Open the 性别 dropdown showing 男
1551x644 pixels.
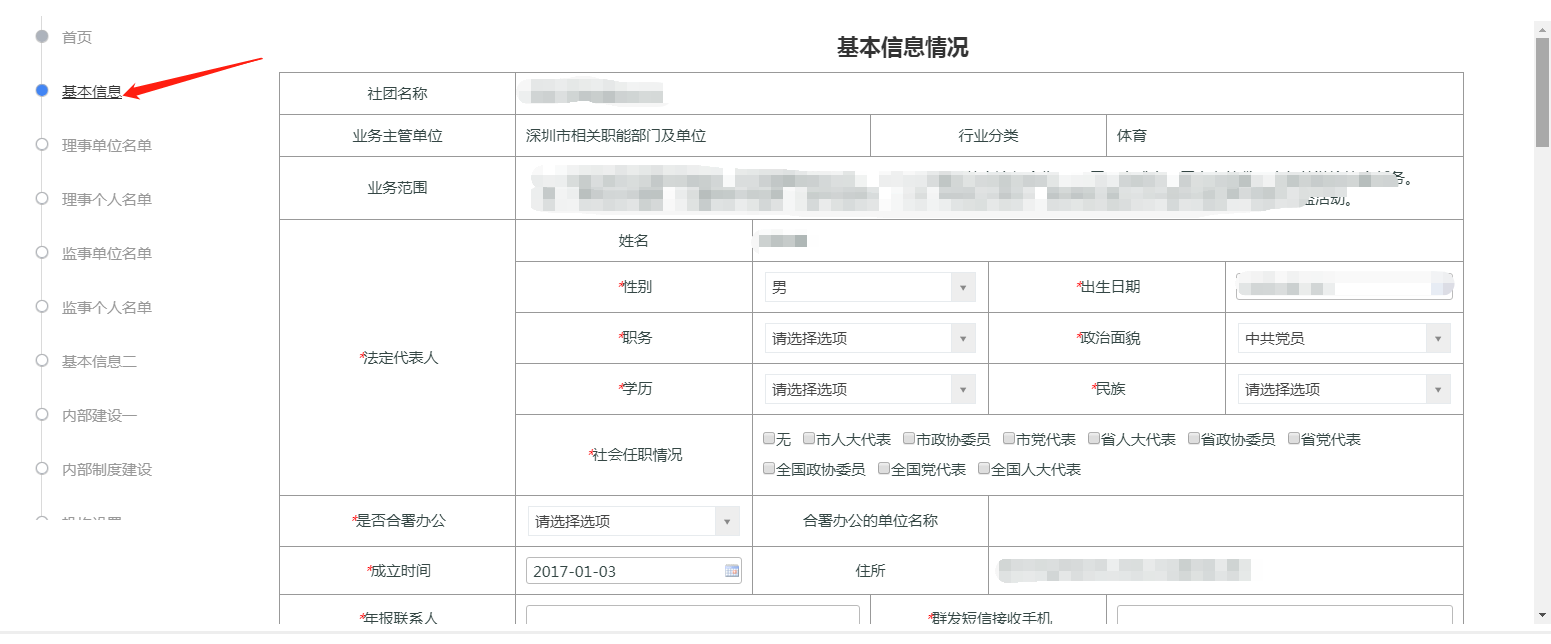[869, 287]
